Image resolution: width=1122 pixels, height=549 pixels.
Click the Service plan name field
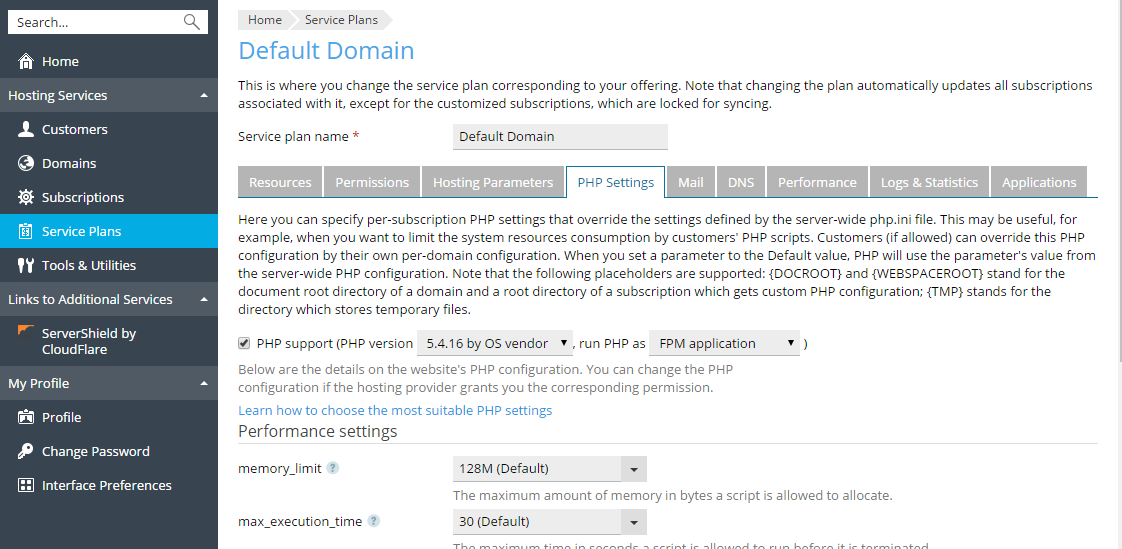click(x=560, y=136)
